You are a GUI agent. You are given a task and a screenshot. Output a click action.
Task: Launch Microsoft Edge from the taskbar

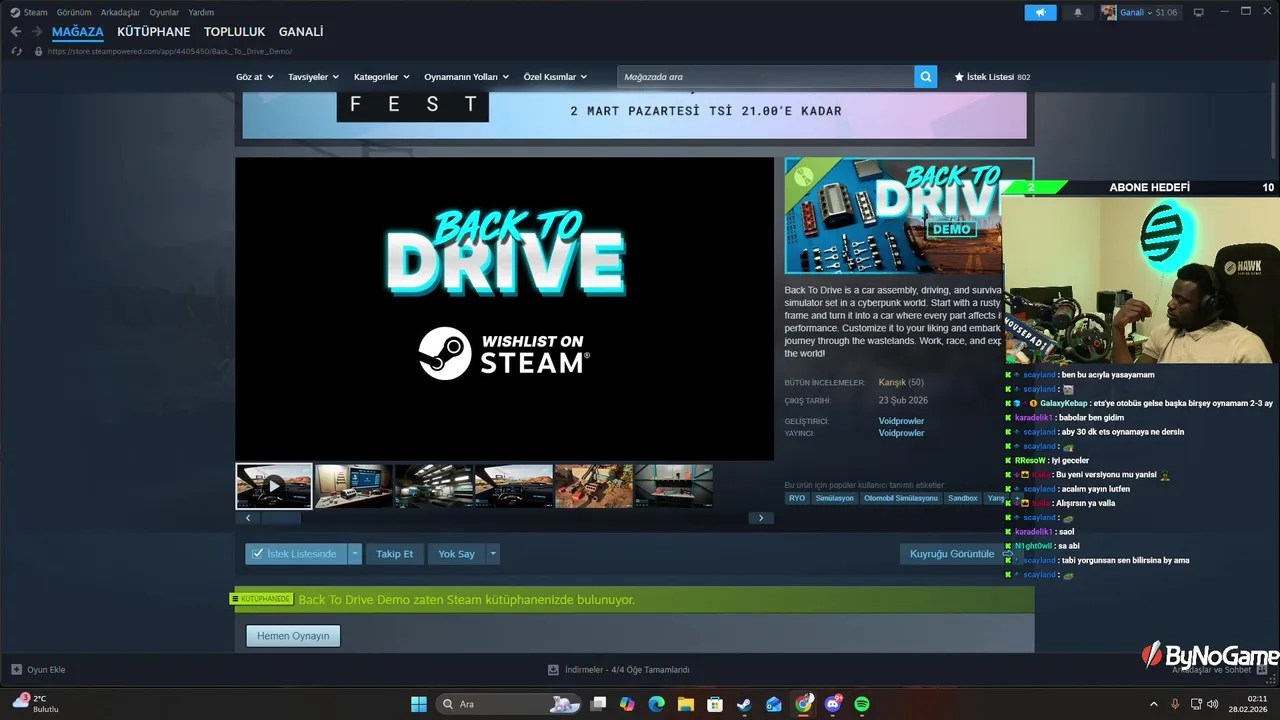656,704
